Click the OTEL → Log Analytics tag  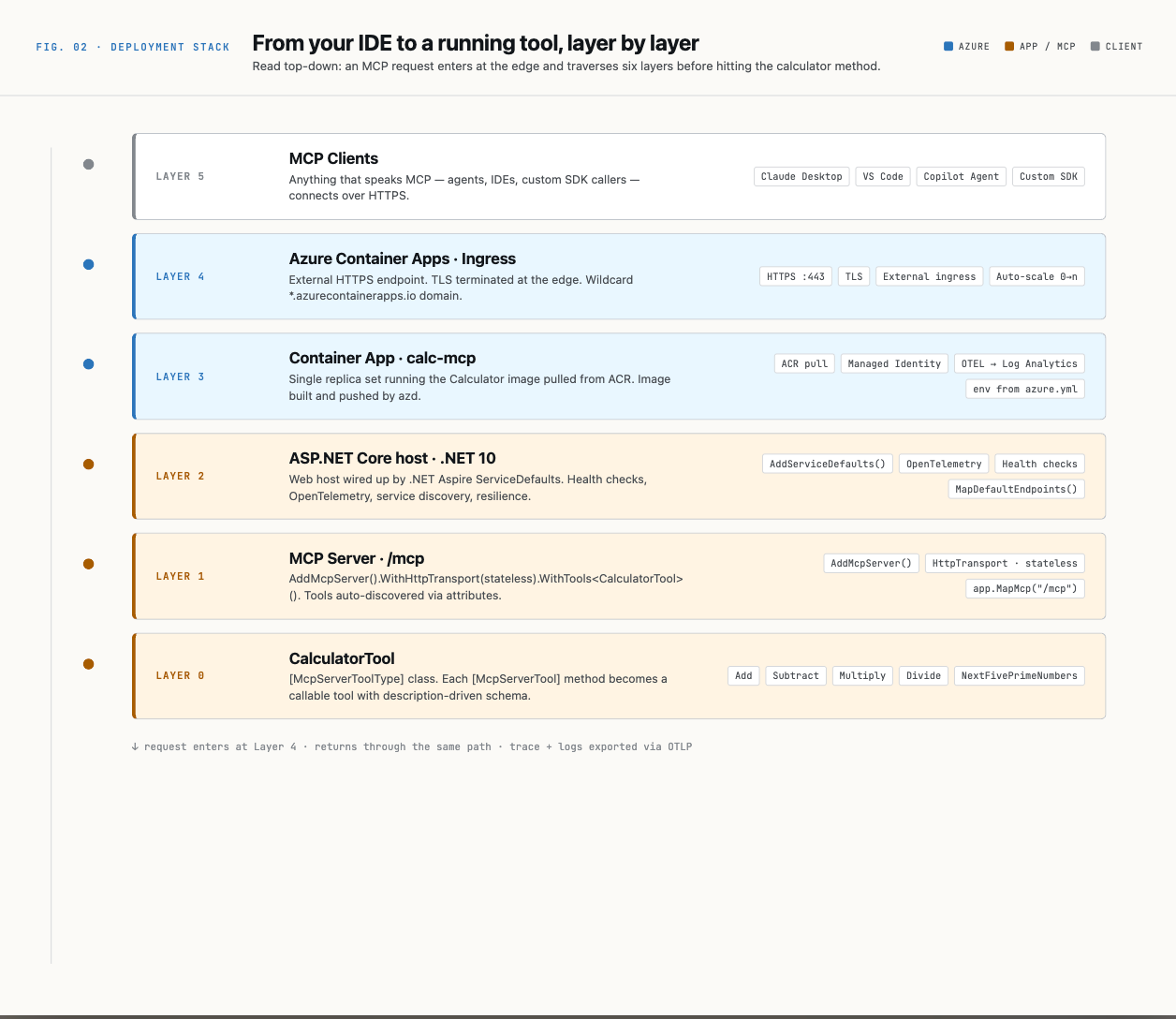pyautogui.click(x=1020, y=363)
